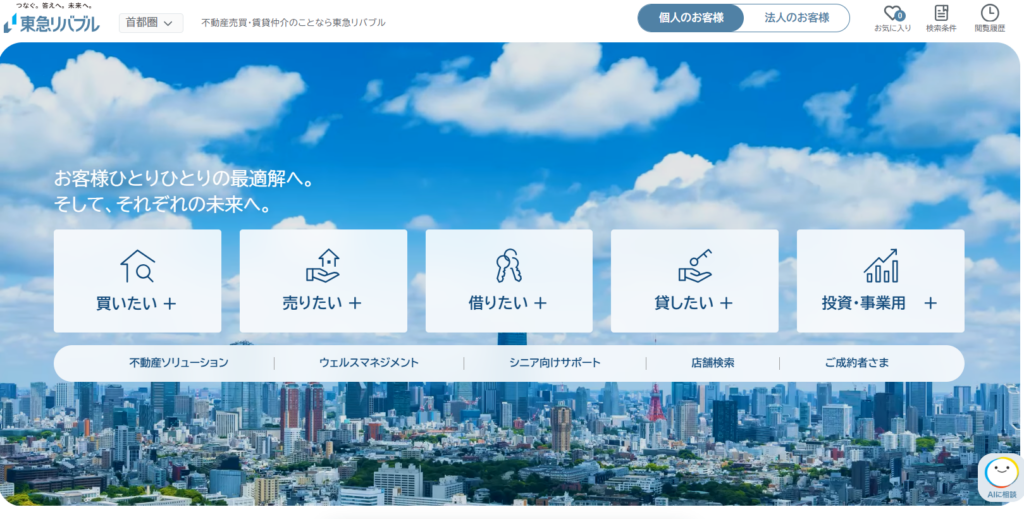Click the house search icon on 買いたい
The image size is (1024, 519).
pos(137,266)
